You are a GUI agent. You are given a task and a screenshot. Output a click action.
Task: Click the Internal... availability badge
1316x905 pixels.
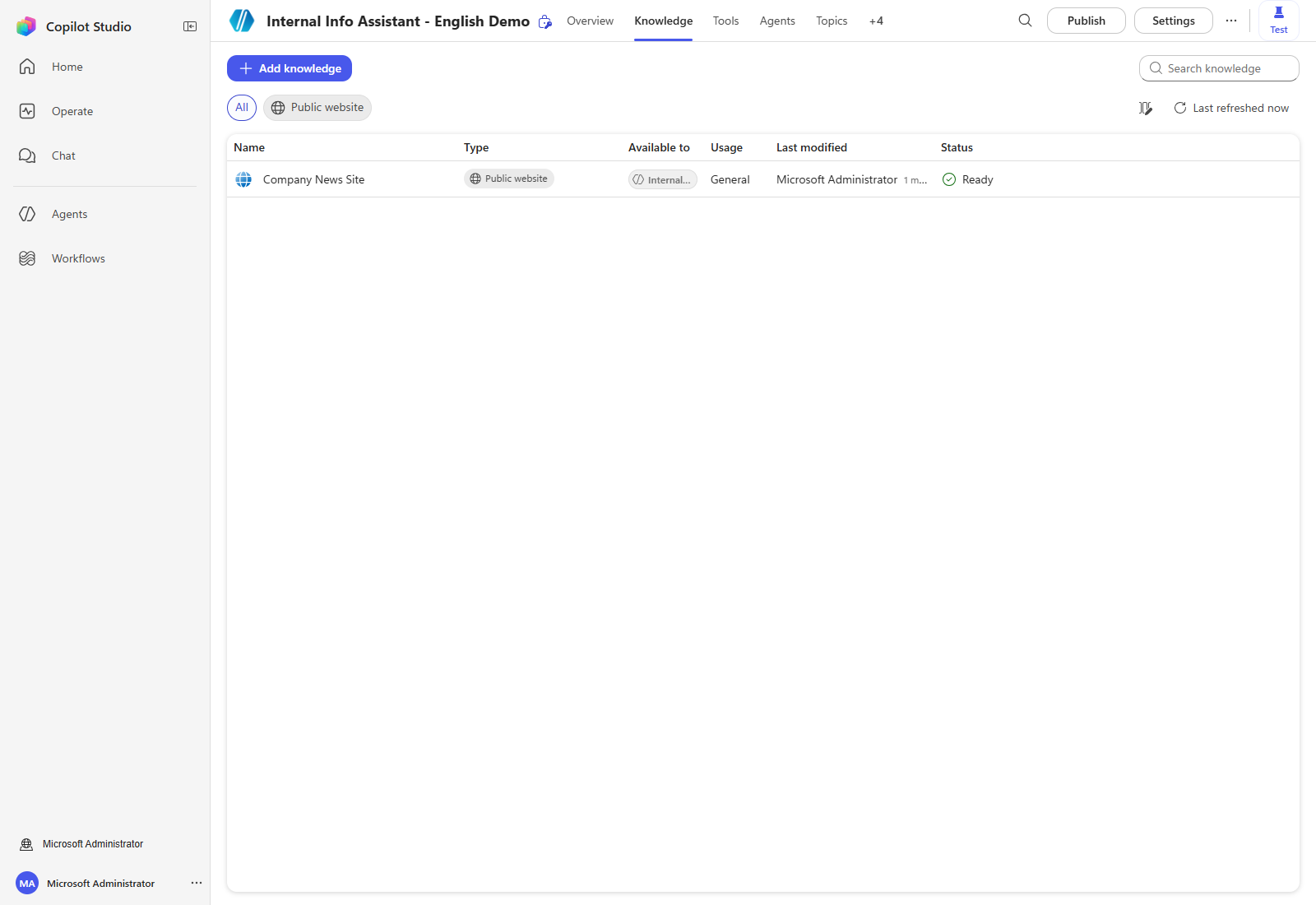tap(663, 179)
